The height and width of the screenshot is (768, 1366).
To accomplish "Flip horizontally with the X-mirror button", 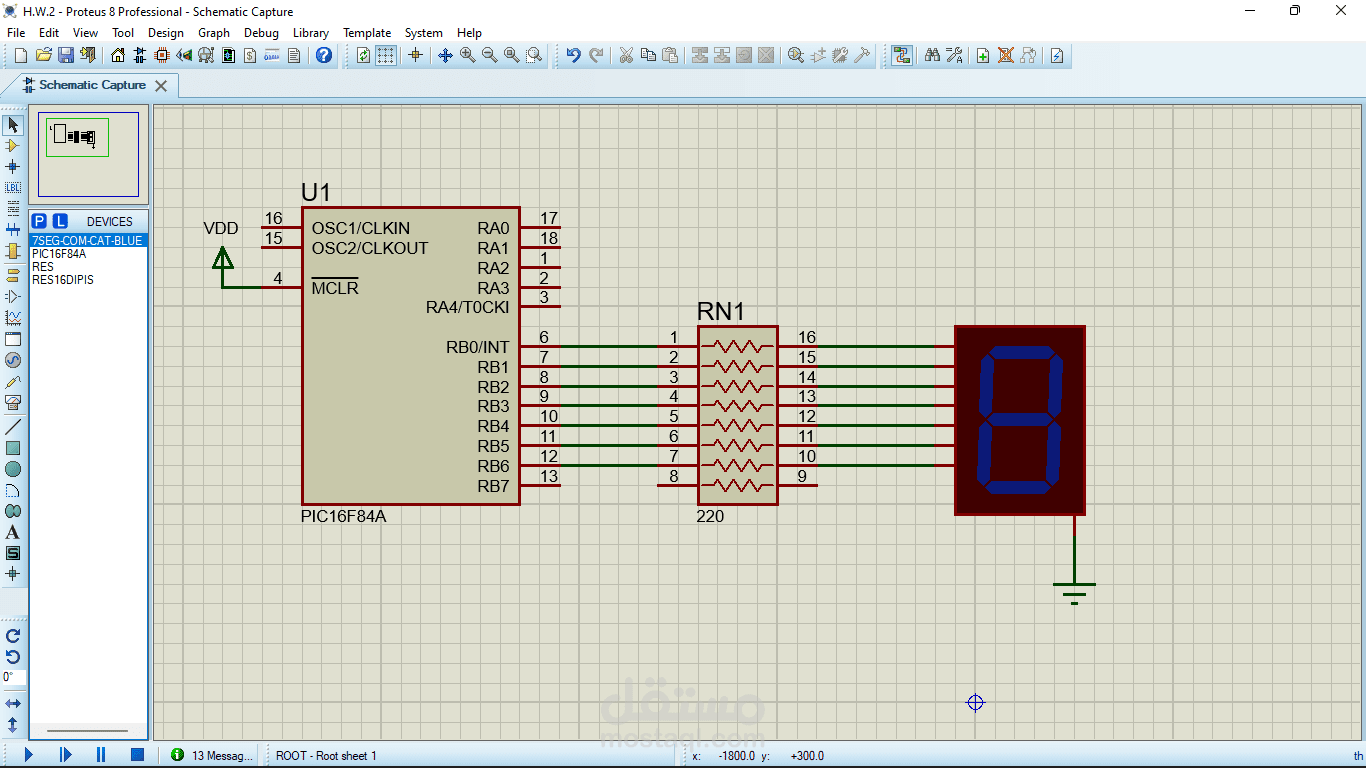I will point(13,704).
